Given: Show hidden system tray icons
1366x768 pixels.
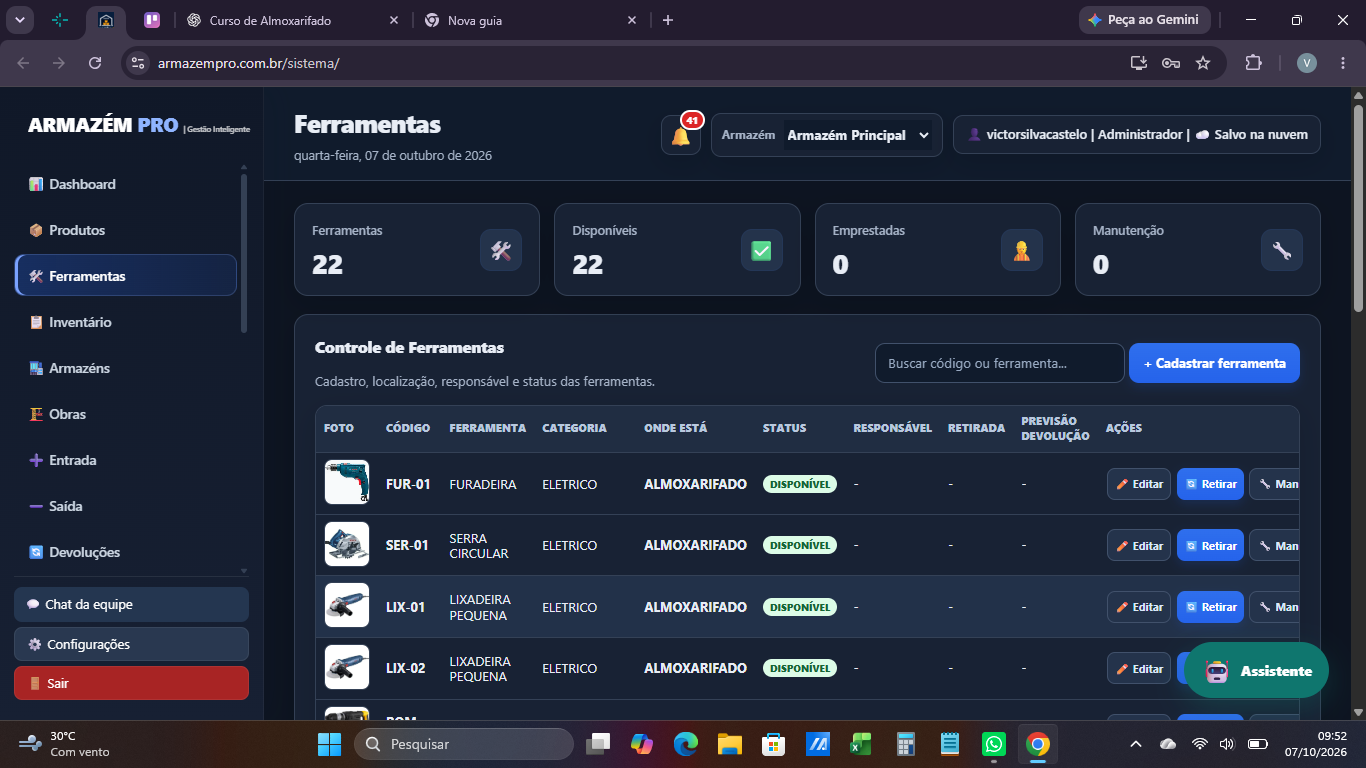Looking at the screenshot, I should [1135, 744].
